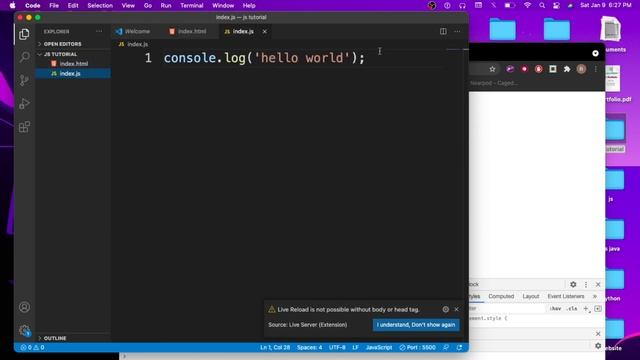This screenshot has width=640, height=360.
Task: Toggle .cls element classes in DevTools
Action: tap(572, 309)
